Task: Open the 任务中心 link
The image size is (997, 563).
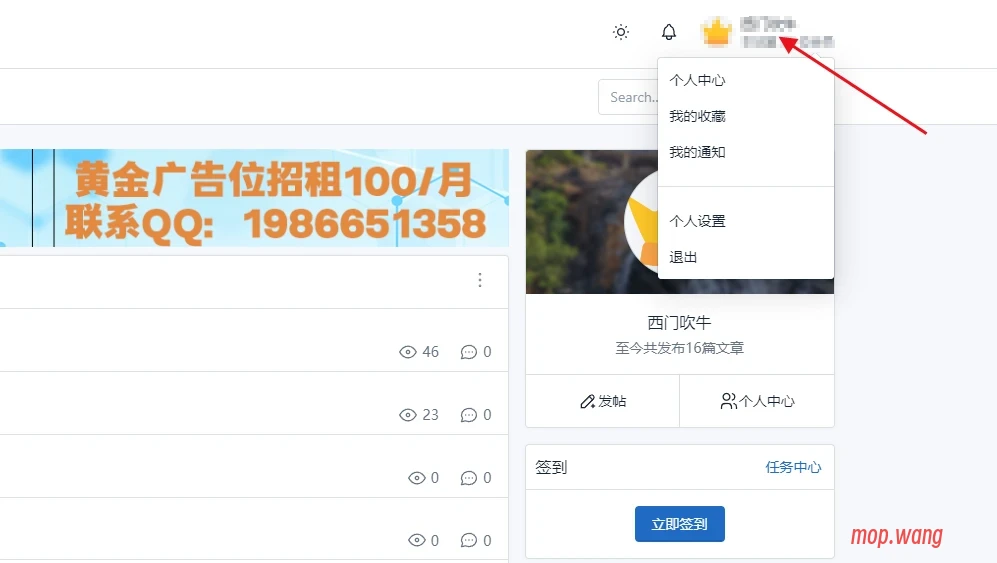Action: (793, 467)
